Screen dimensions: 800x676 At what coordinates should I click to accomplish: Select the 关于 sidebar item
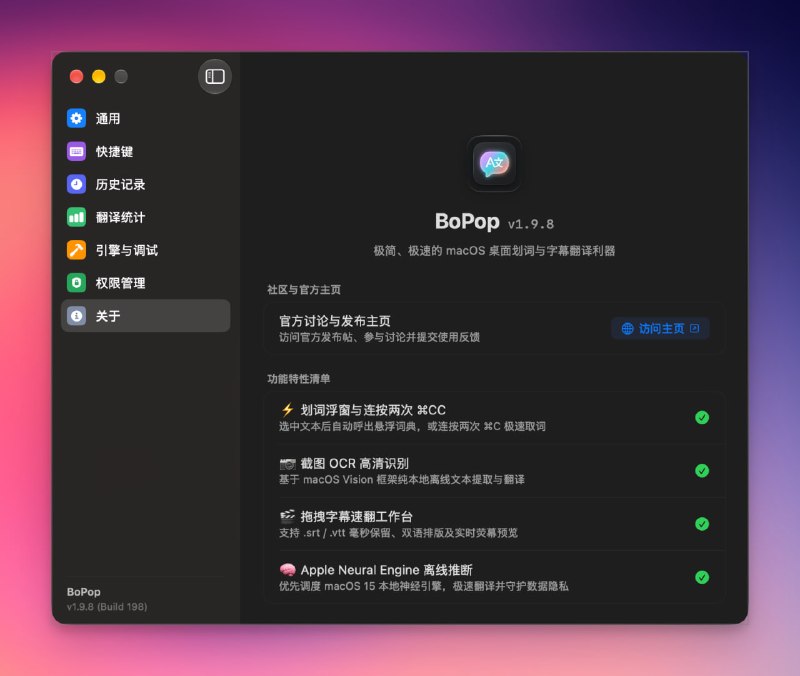point(145,316)
